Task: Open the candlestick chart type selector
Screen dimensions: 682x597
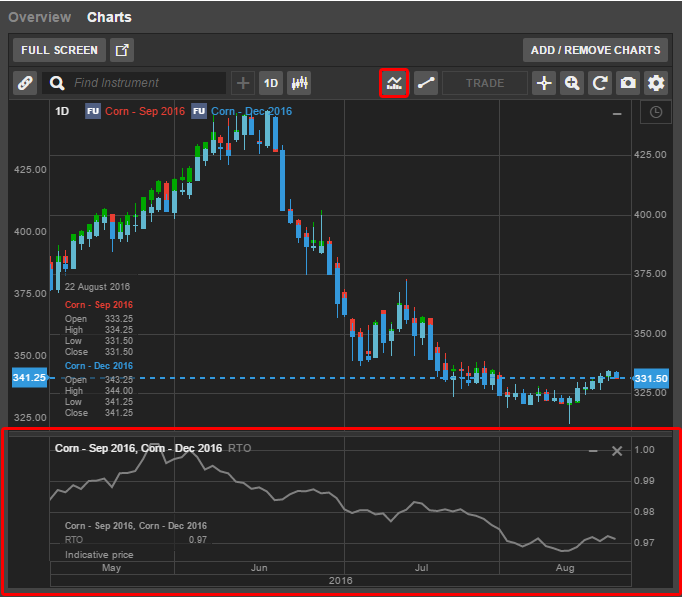Action: 299,83
